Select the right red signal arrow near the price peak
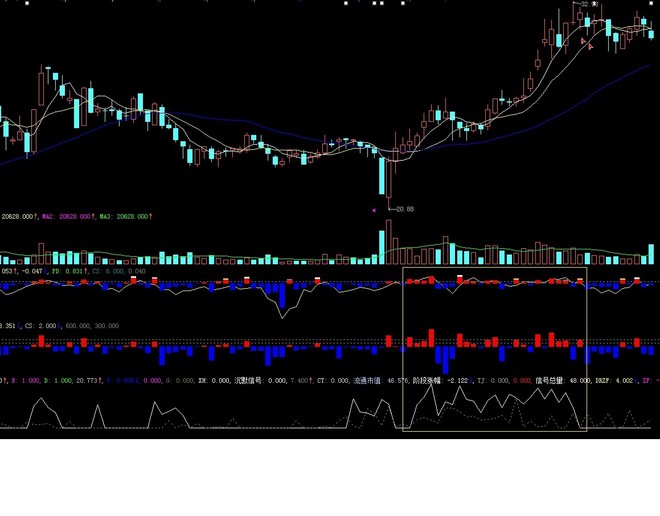The image size is (660, 516). tap(591, 46)
